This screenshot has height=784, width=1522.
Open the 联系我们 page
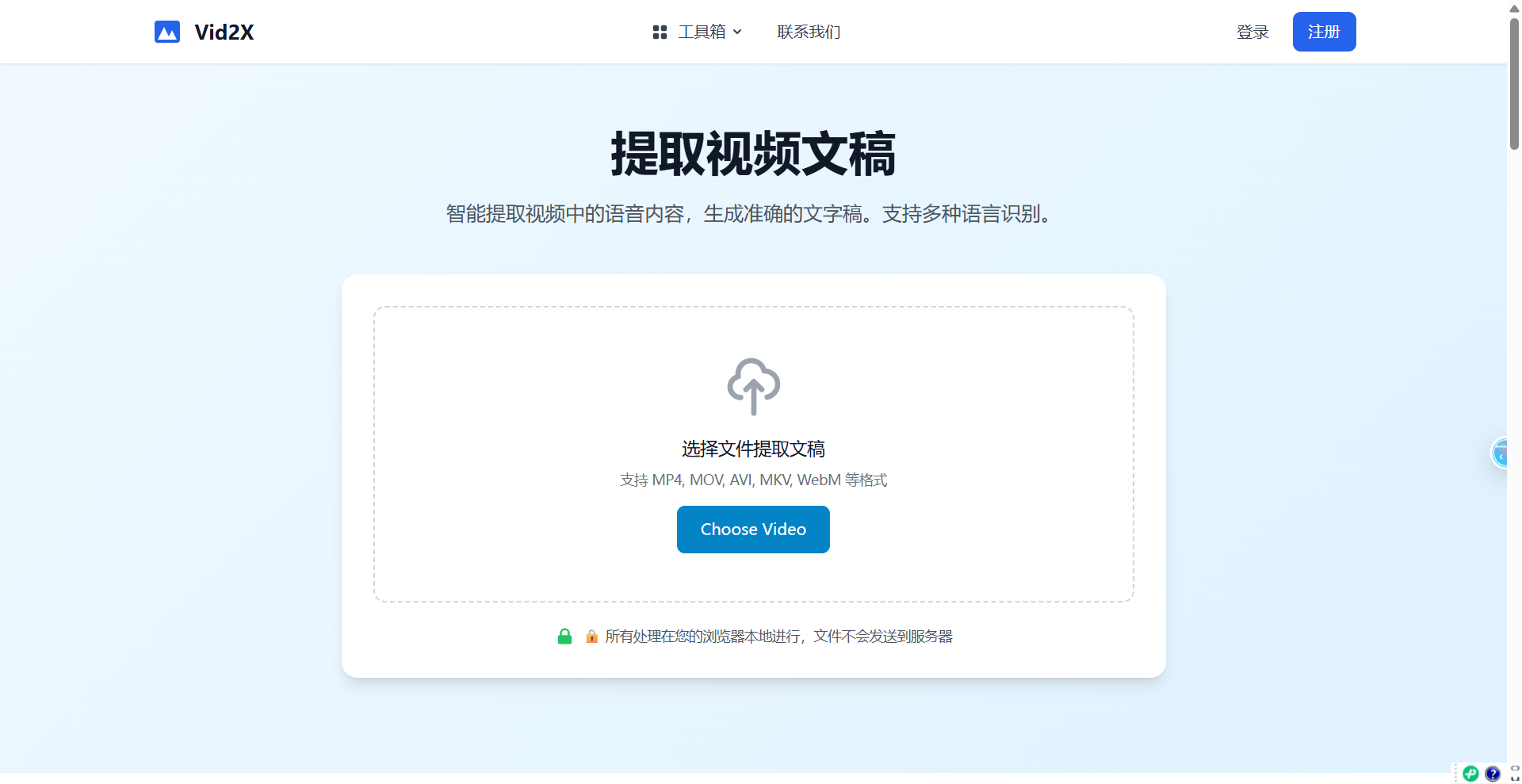[809, 32]
